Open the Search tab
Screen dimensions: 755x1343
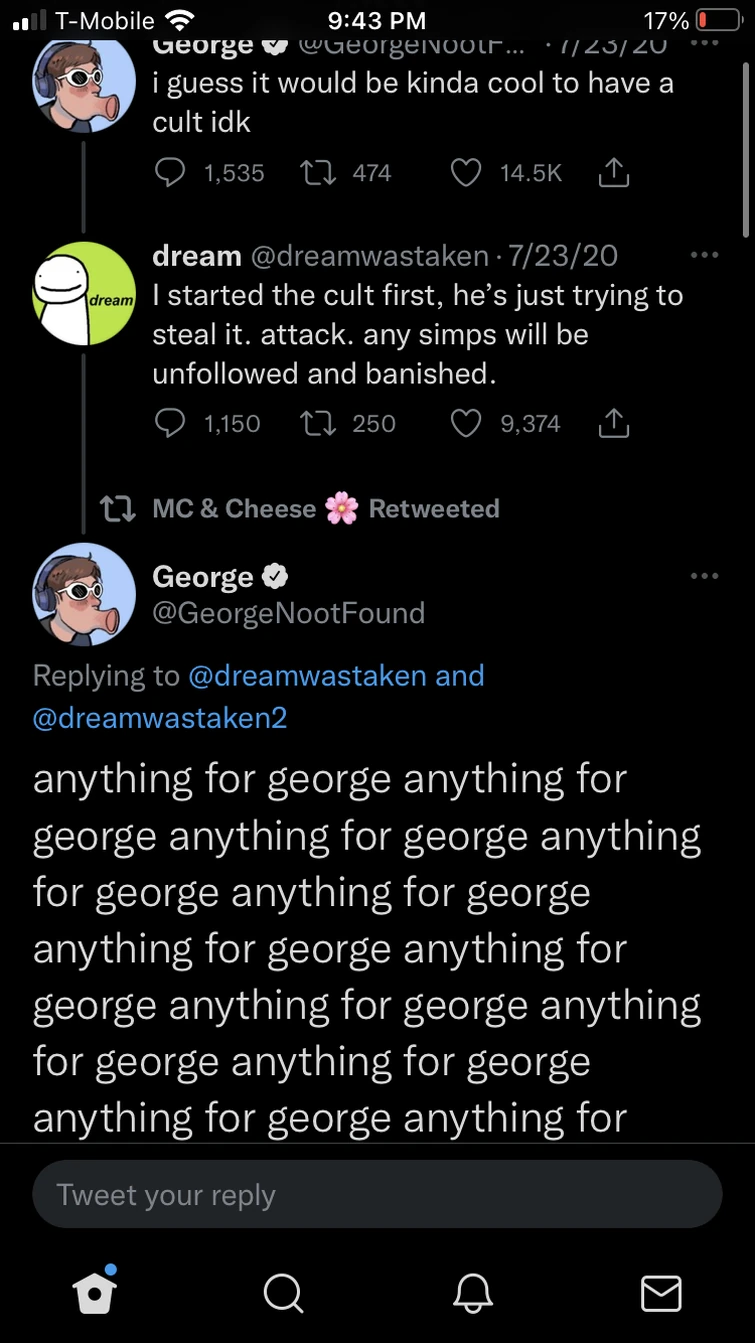click(x=283, y=1292)
